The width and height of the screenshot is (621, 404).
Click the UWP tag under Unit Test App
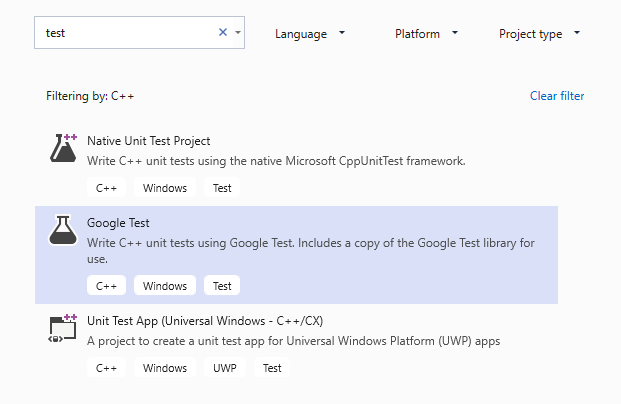click(x=224, y=368)
